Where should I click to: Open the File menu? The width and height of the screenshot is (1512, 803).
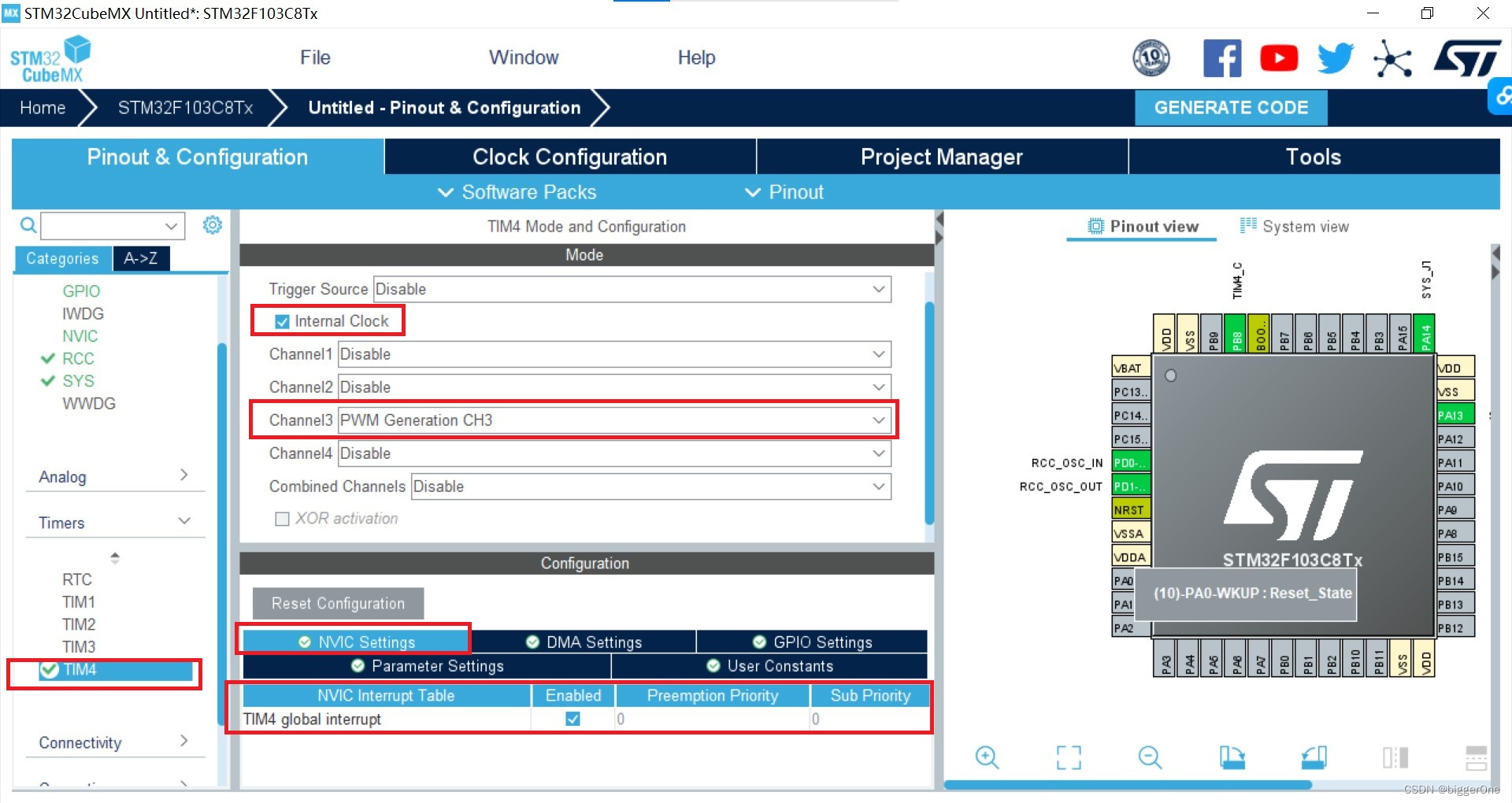(x=315, y=57)
